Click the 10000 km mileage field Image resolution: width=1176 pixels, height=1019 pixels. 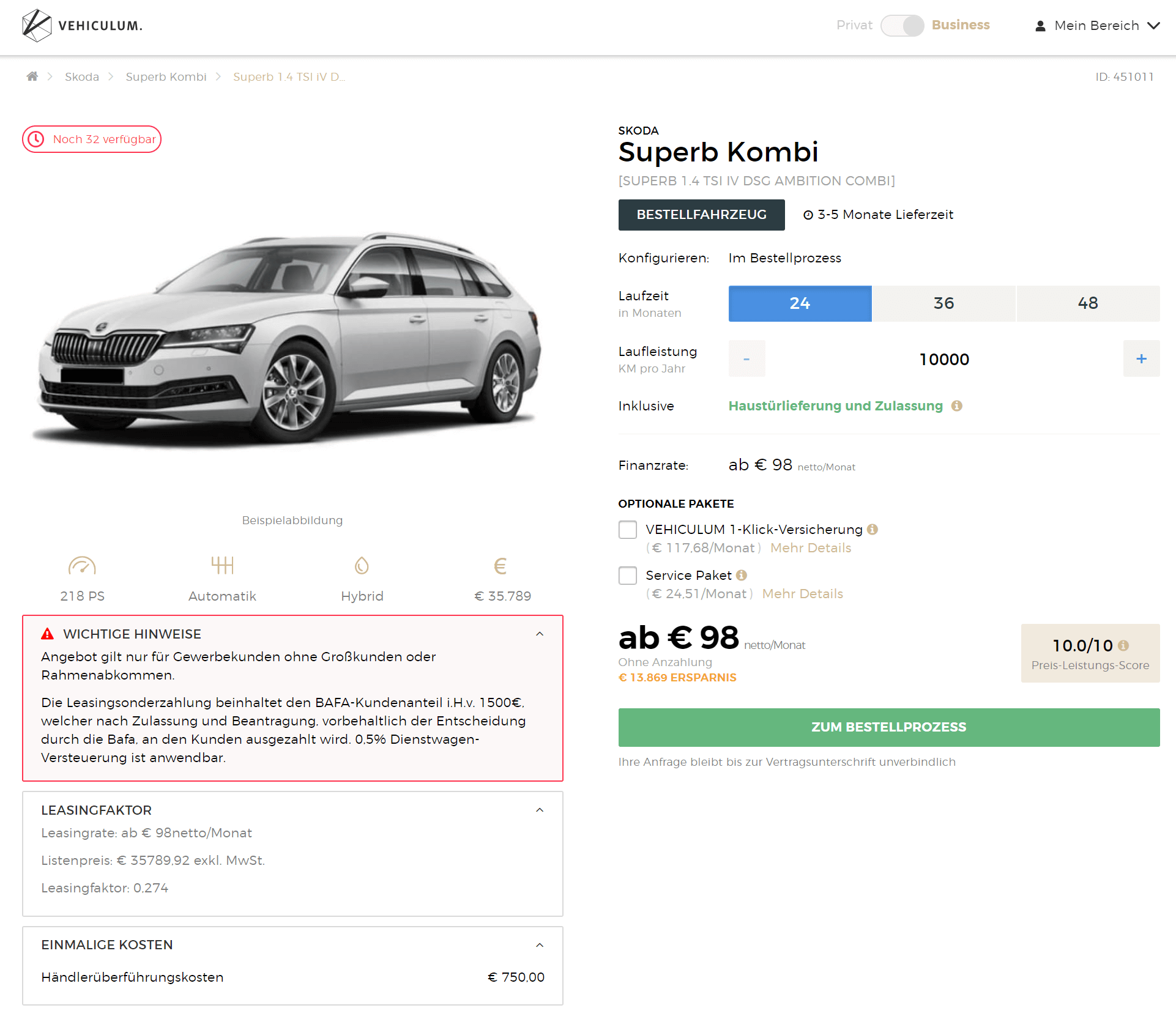(944, 359)
